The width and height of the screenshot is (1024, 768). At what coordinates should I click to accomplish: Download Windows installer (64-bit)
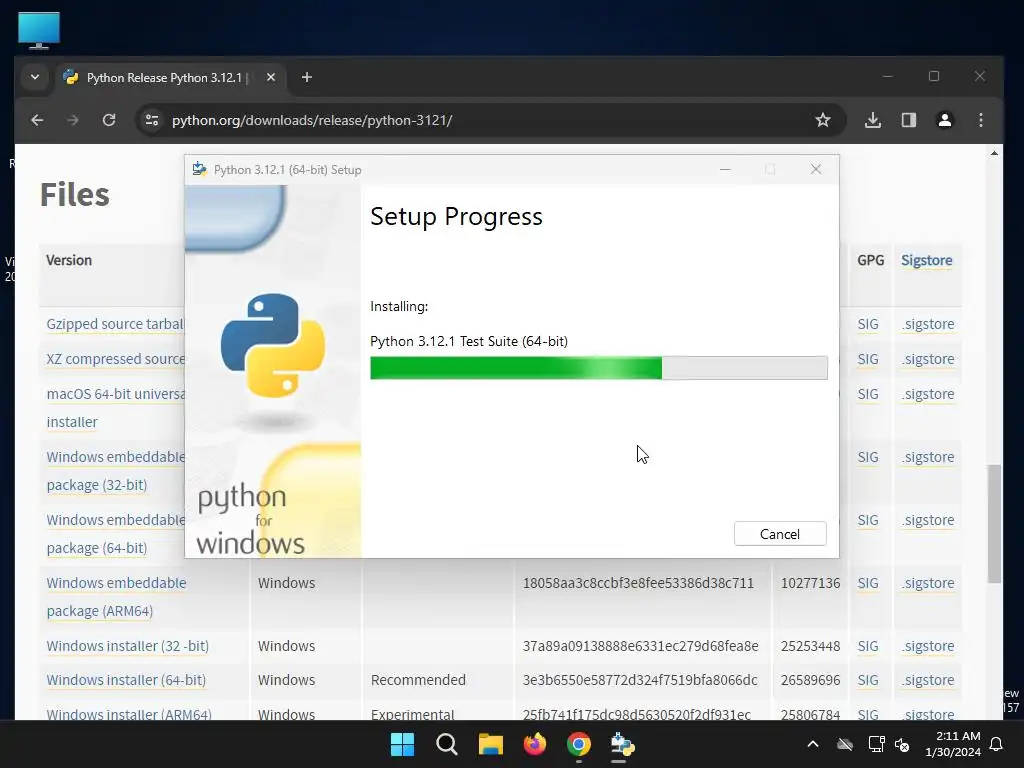point(126,680)
